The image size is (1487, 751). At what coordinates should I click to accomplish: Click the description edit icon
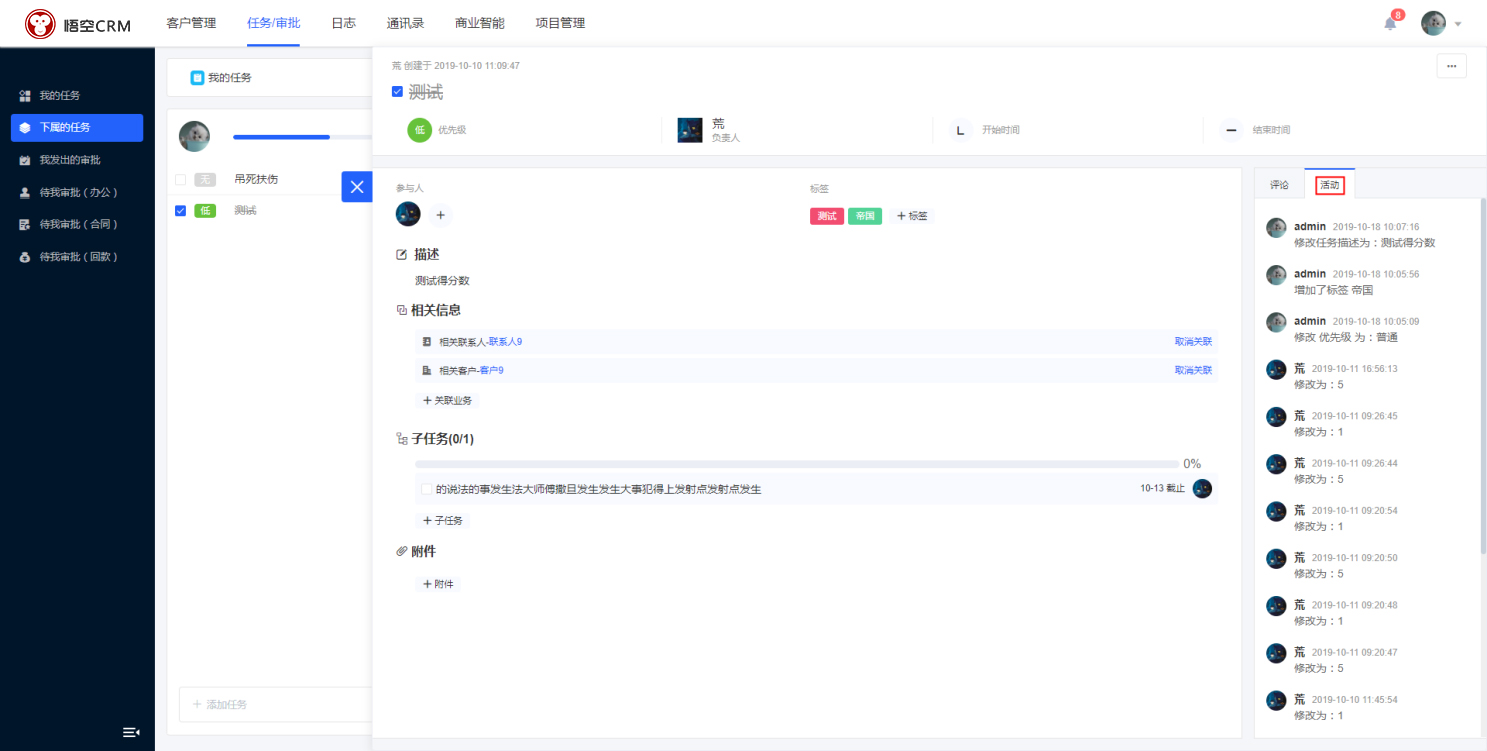tap(402, 255)
